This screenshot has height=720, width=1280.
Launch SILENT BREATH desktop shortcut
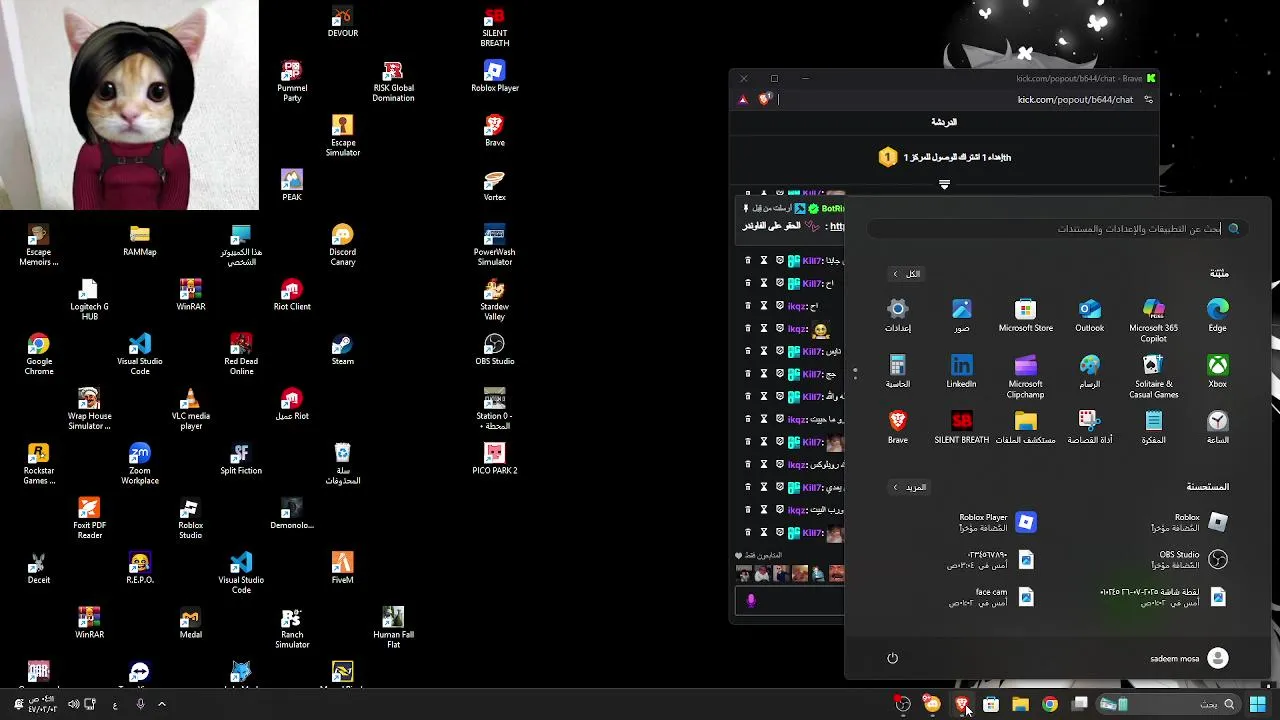pyautogui.click(x=494, y=27)
